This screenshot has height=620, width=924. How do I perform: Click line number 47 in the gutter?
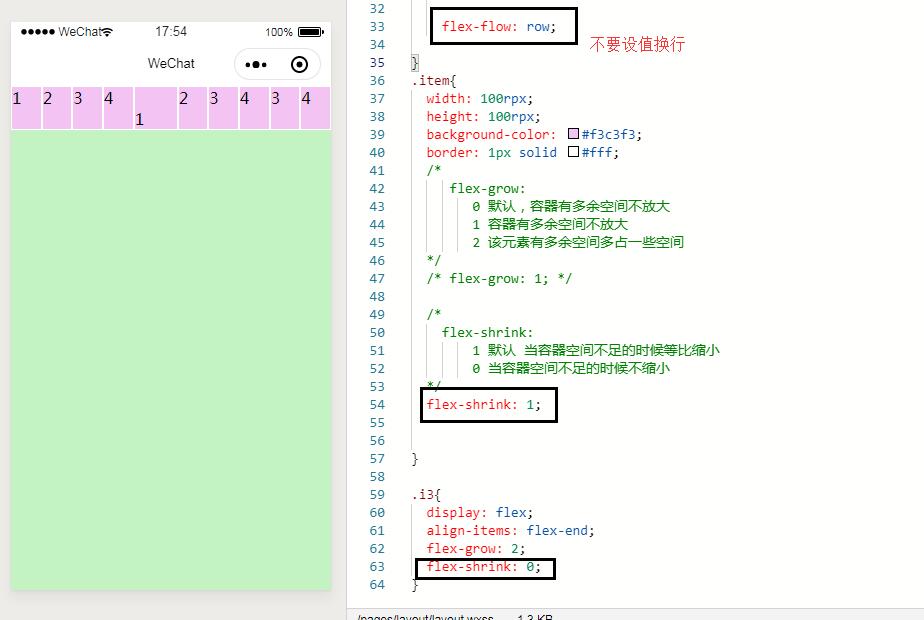tap(377, 278)
